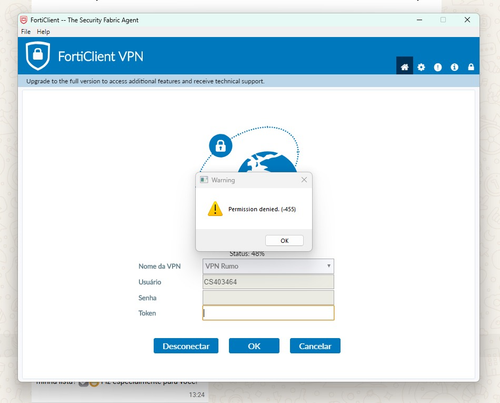
Task: Open the settings gear icon
Action: point(421,67)
